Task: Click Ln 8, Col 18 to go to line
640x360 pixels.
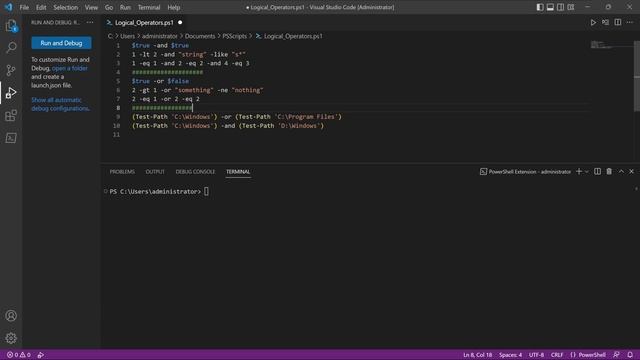Action: (478, 355)
